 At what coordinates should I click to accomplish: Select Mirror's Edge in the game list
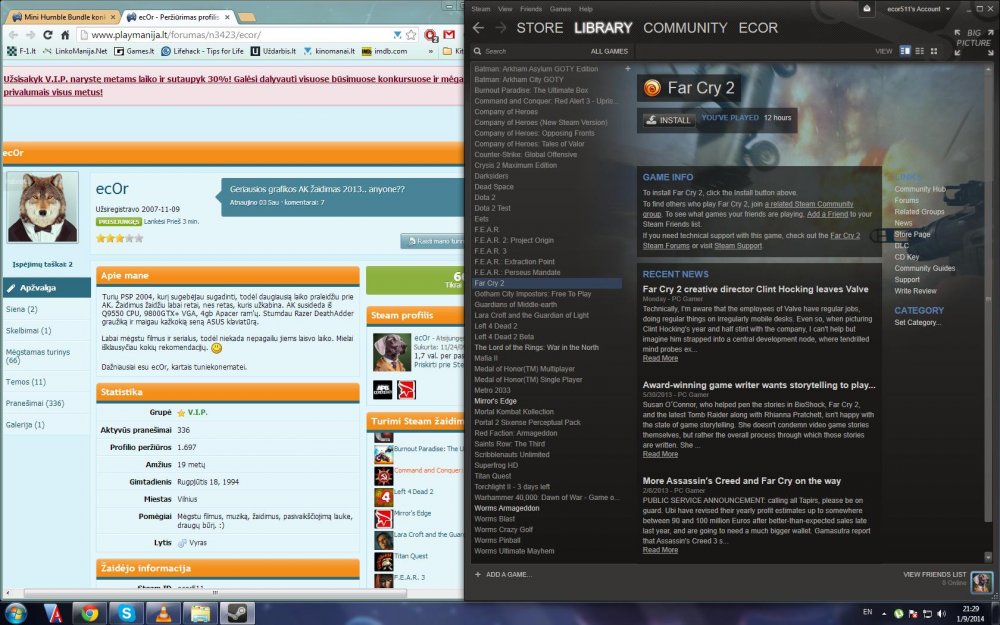[x=495, y=400]
